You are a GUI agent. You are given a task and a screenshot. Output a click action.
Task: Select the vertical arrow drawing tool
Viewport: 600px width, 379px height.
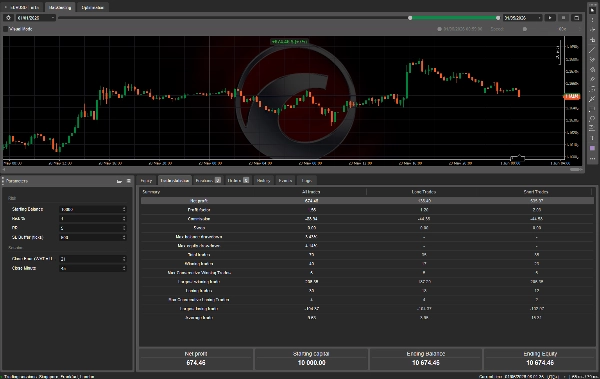(592, 138)
